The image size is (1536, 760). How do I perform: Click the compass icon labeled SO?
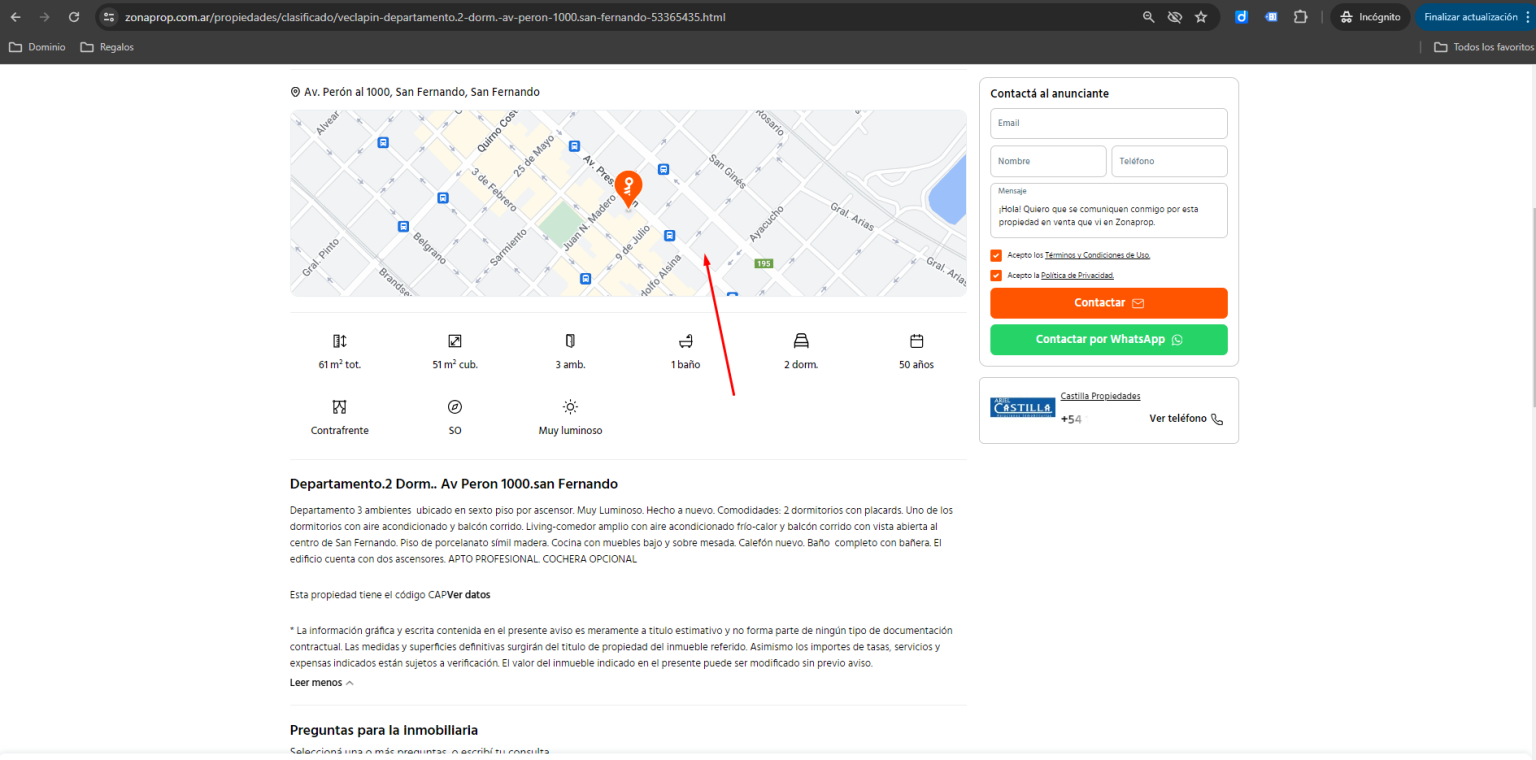click(454, 406)
